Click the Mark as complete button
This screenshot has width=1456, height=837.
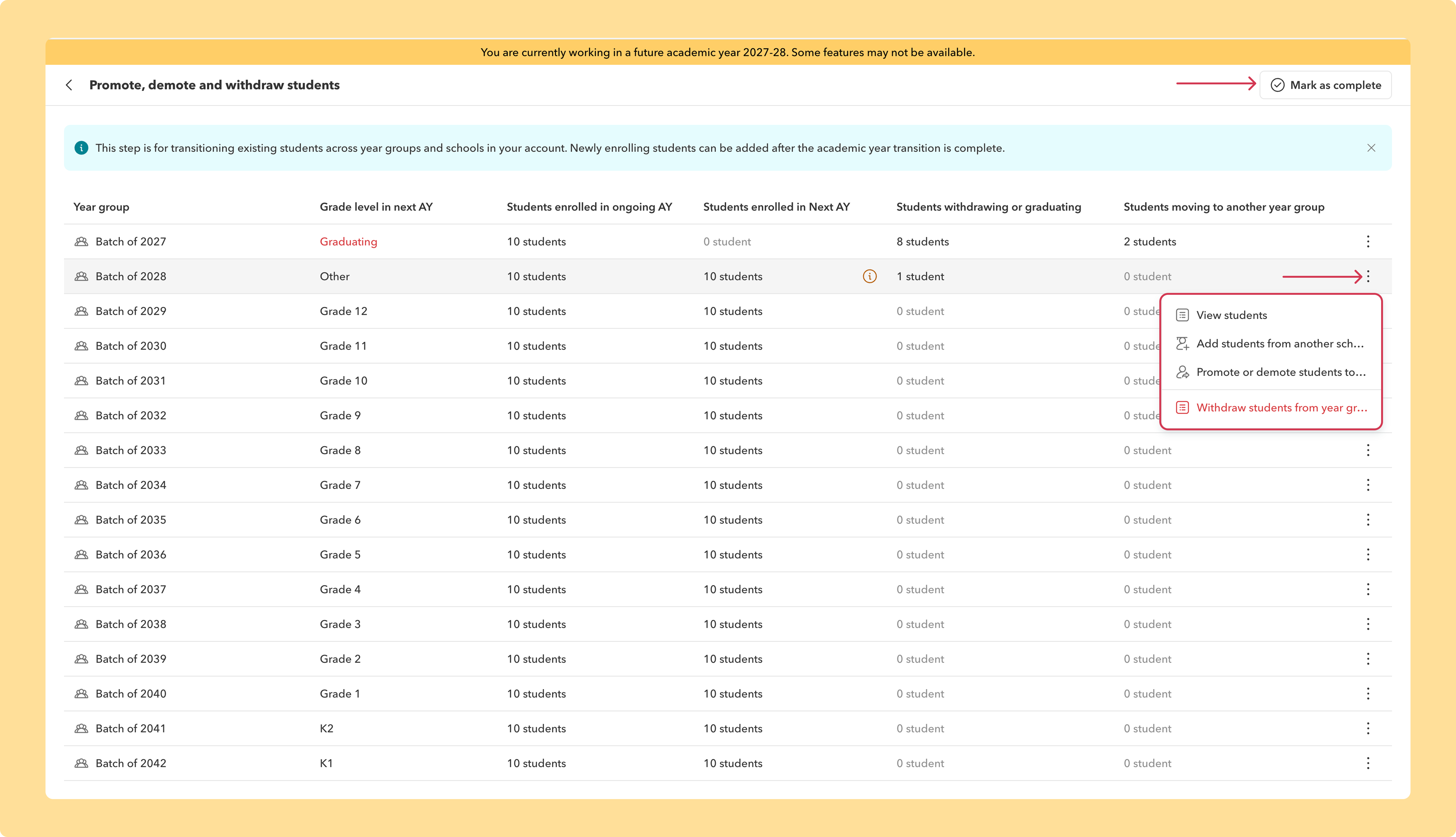click(x=1325, y=85)
